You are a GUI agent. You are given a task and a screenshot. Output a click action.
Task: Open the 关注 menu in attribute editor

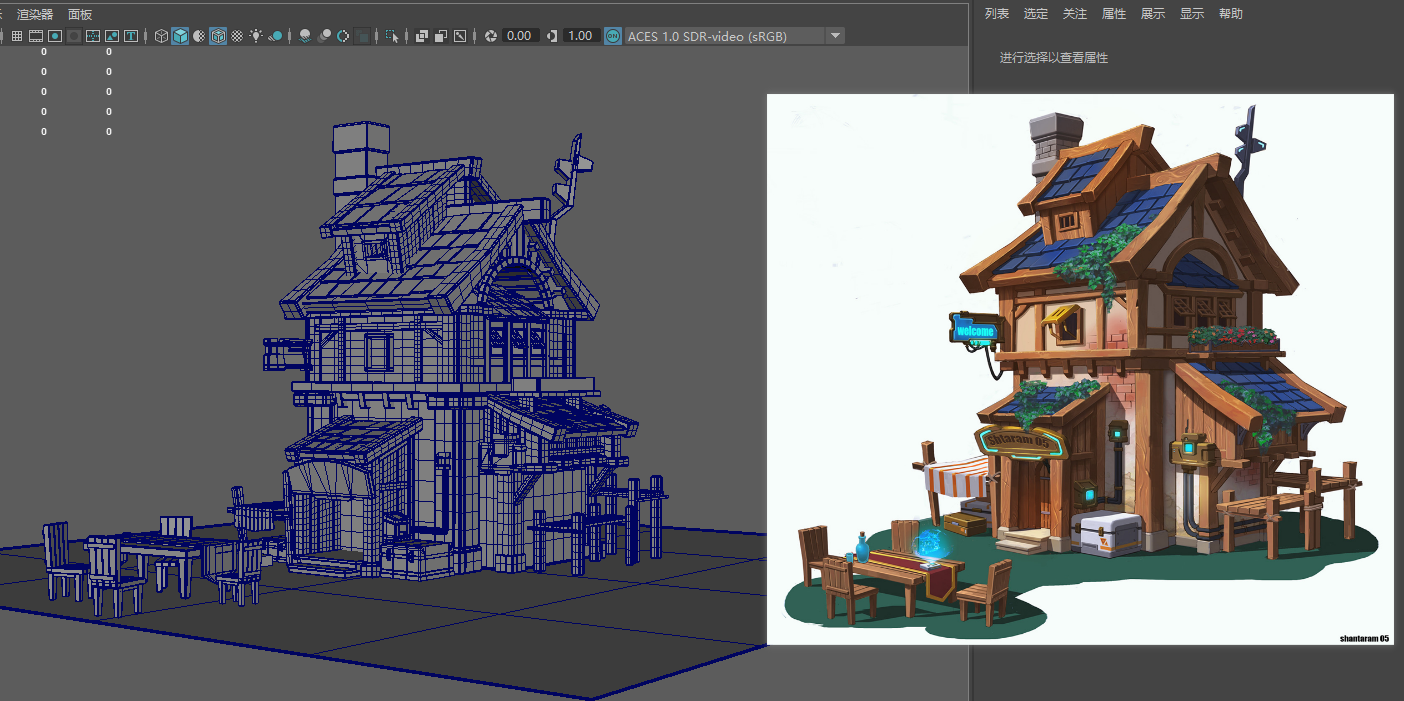coord(1075,14)
